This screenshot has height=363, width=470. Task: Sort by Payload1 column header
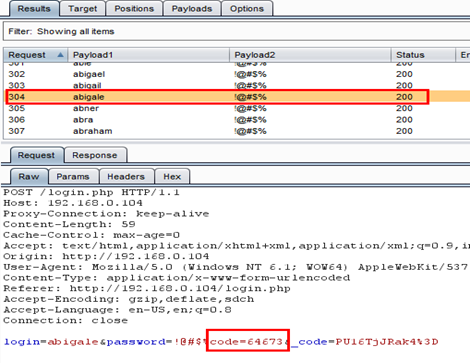pos(149,55)
